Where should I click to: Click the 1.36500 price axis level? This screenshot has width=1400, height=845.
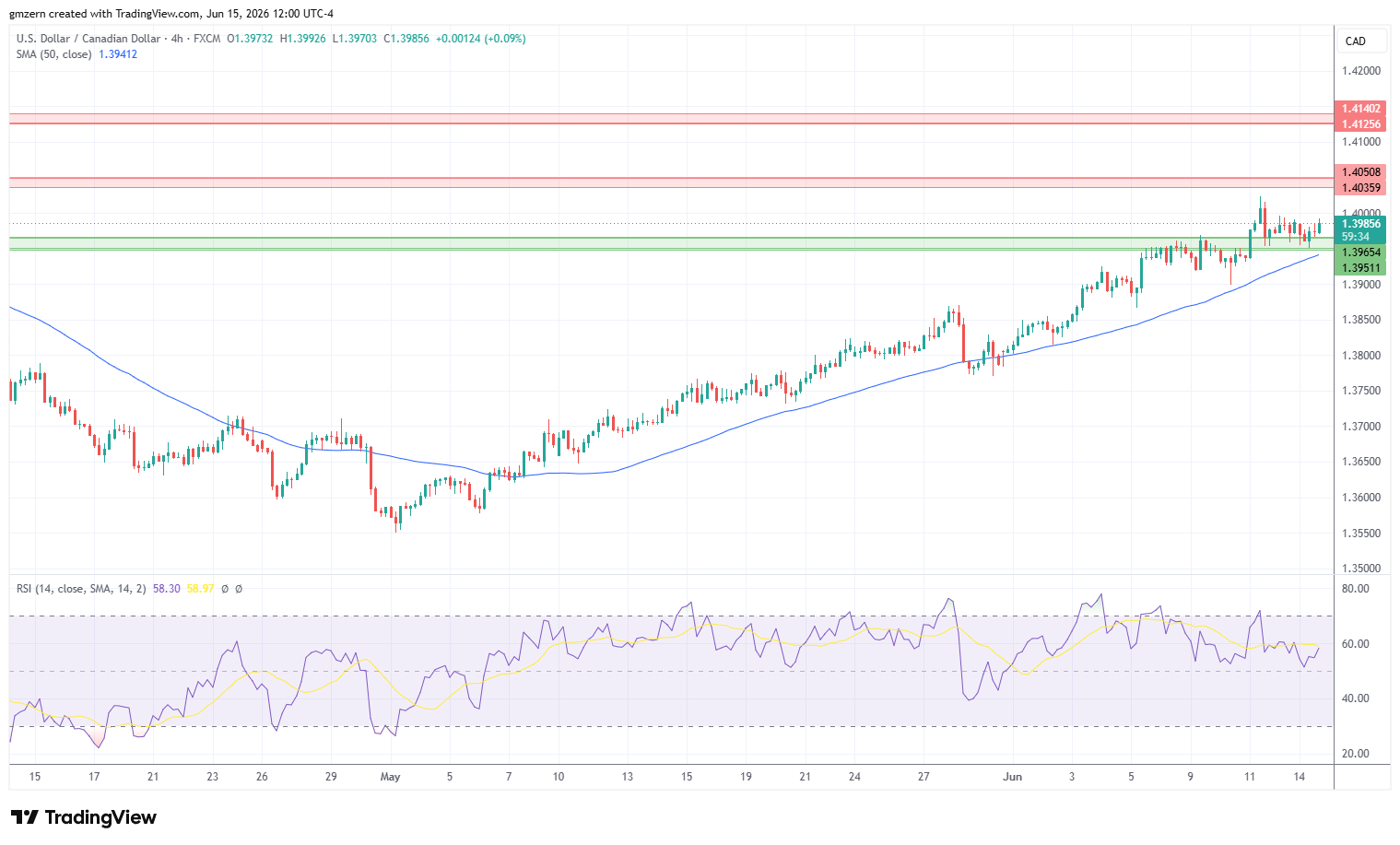pyautogui.click(x=1360, y=462)
